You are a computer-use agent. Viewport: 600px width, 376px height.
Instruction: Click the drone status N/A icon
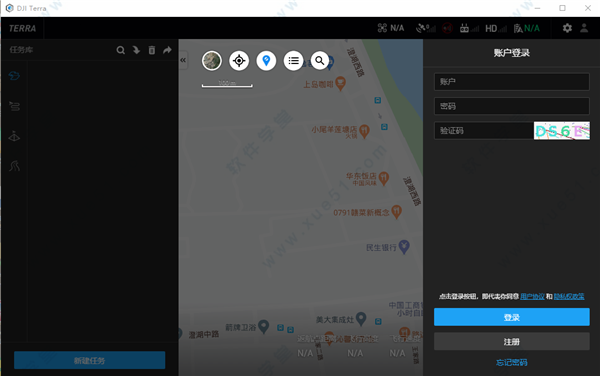click(x=391, y=28)
